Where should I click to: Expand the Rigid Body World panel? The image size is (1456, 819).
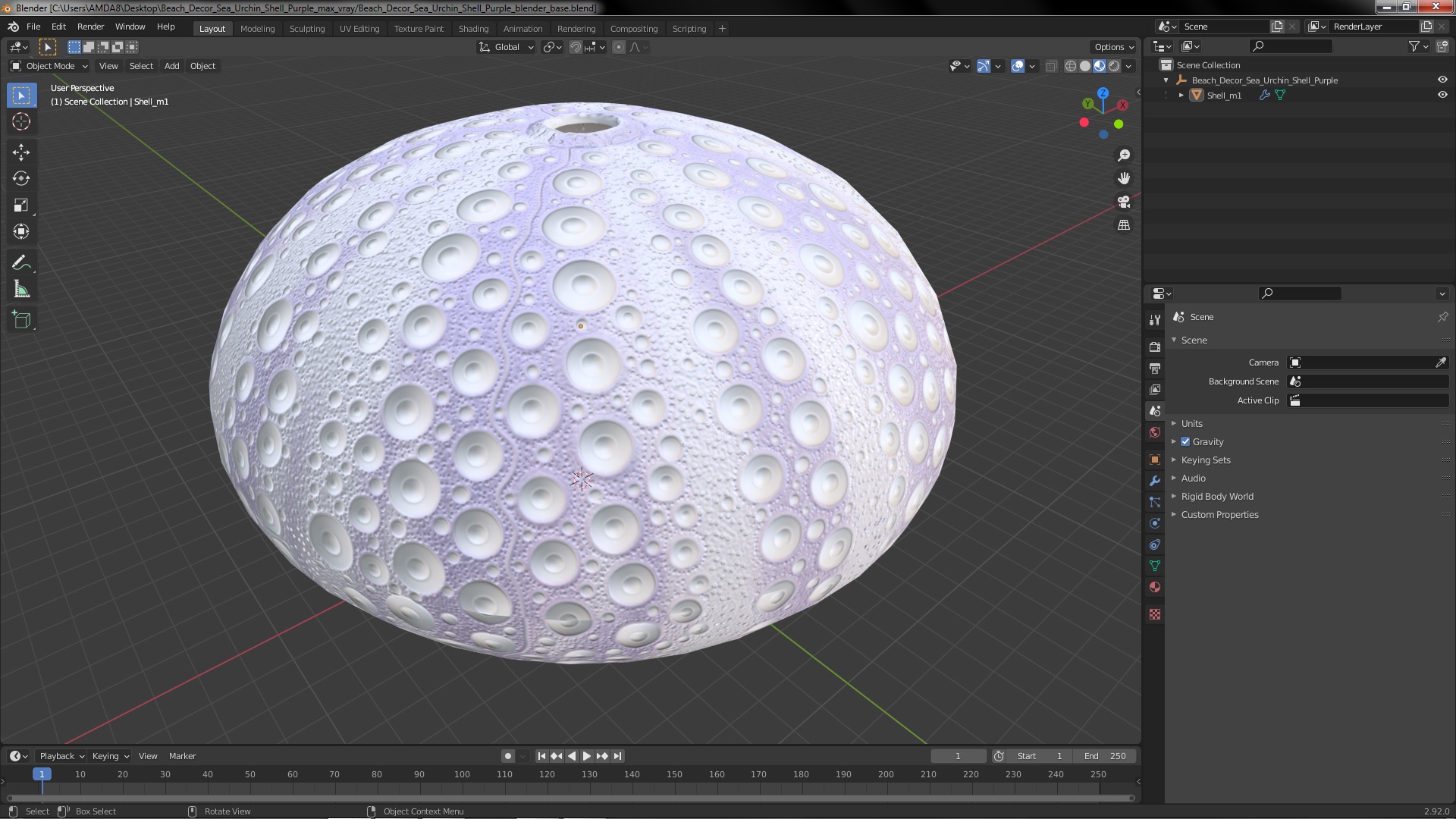pyautogui.click(x=1216, y=497)
